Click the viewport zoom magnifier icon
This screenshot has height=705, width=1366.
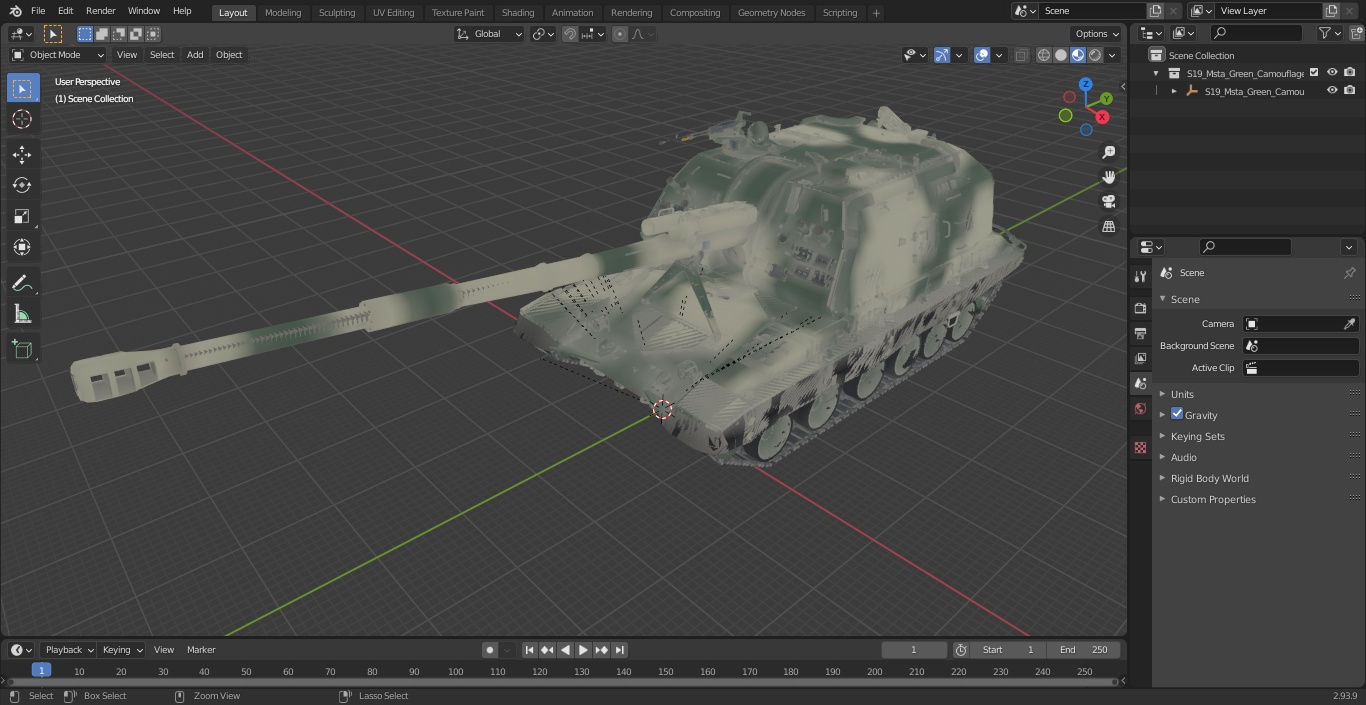[1108, 152]
